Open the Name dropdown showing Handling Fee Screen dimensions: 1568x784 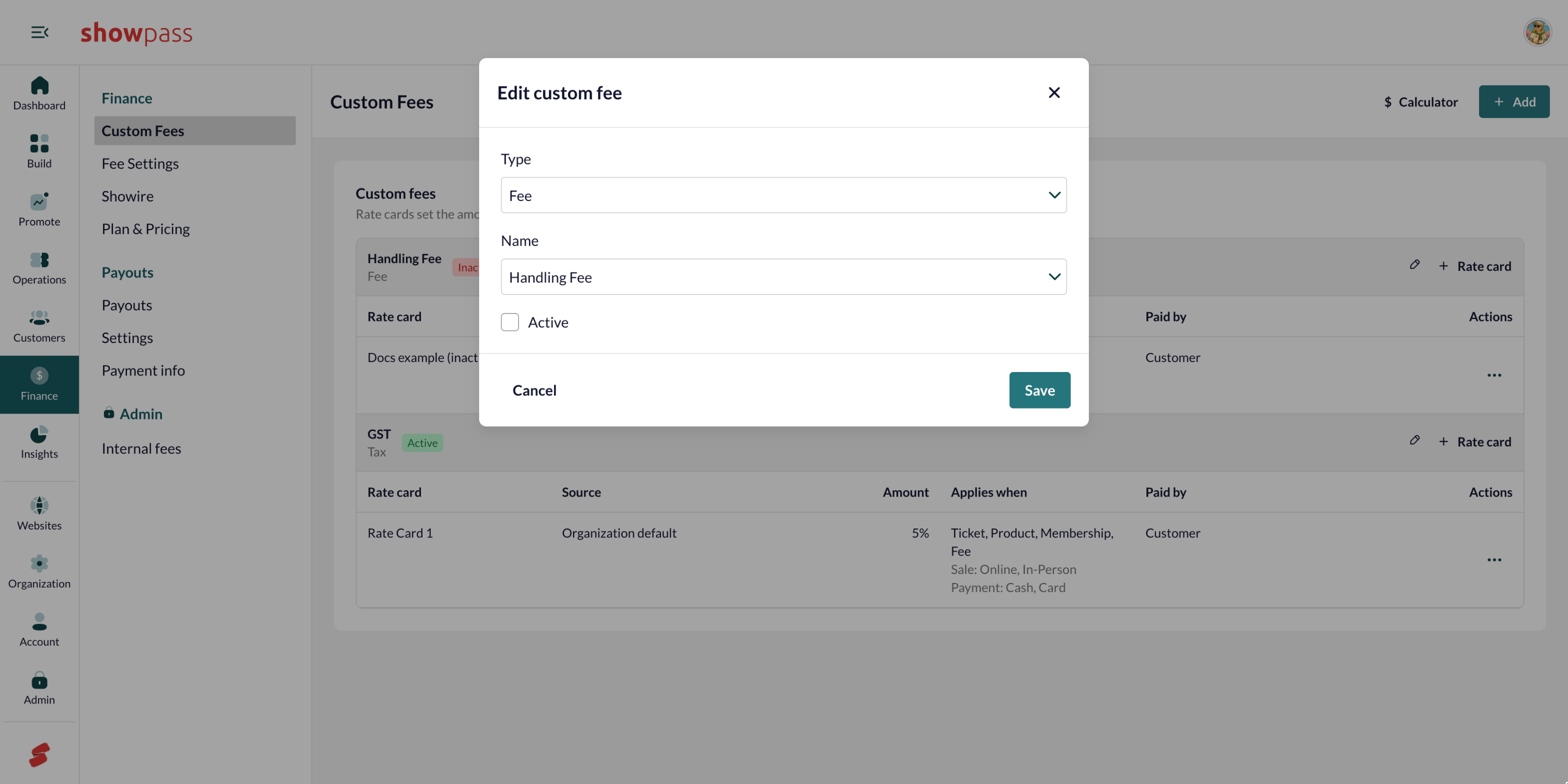783,277
